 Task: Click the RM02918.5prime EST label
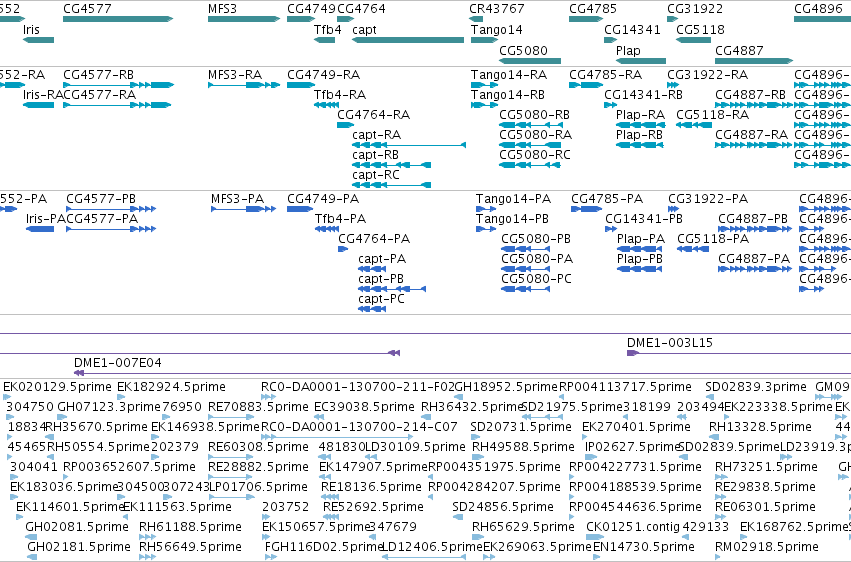point(767,547)
